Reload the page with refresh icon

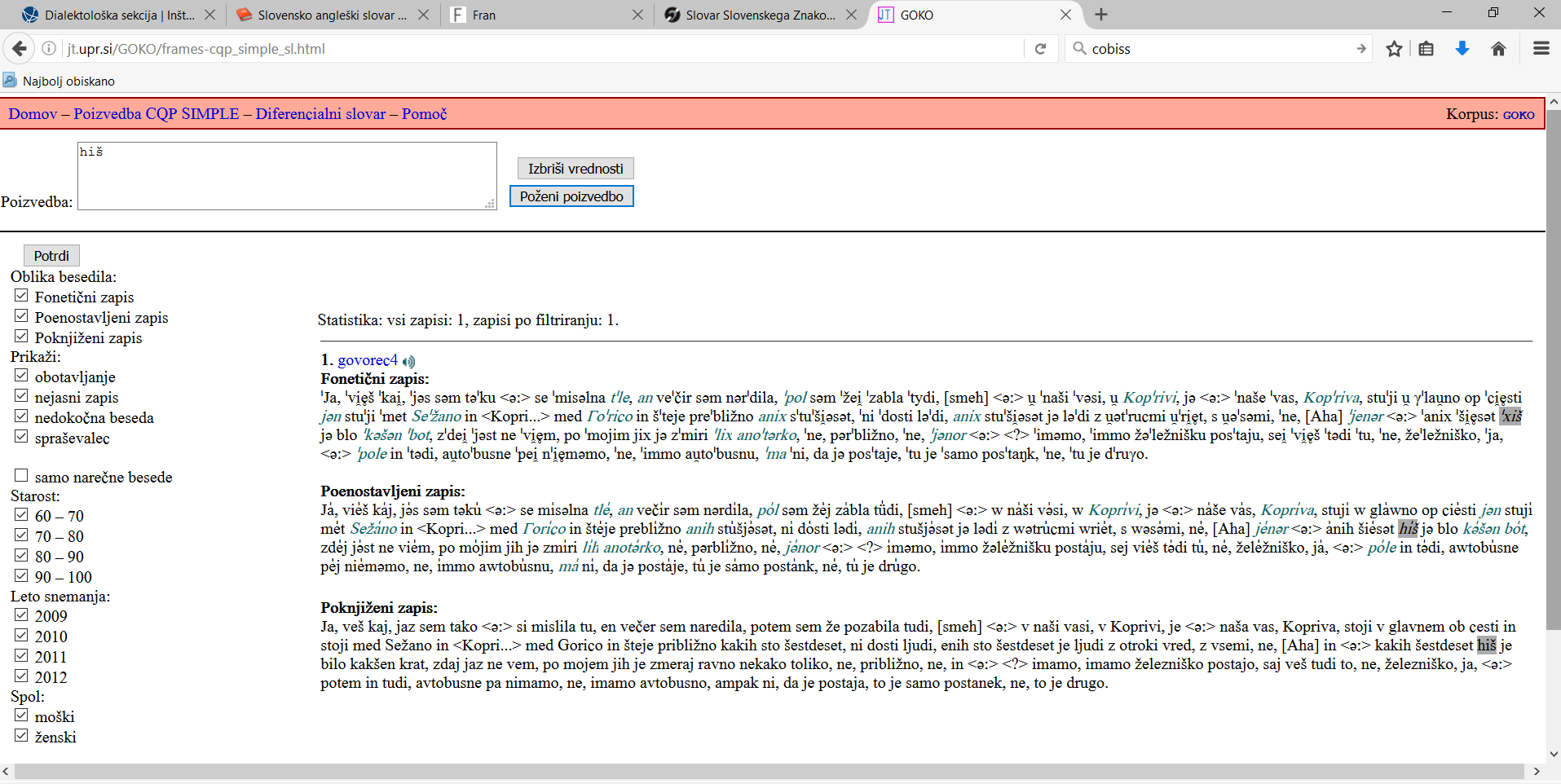click(x=1040, y=49)
